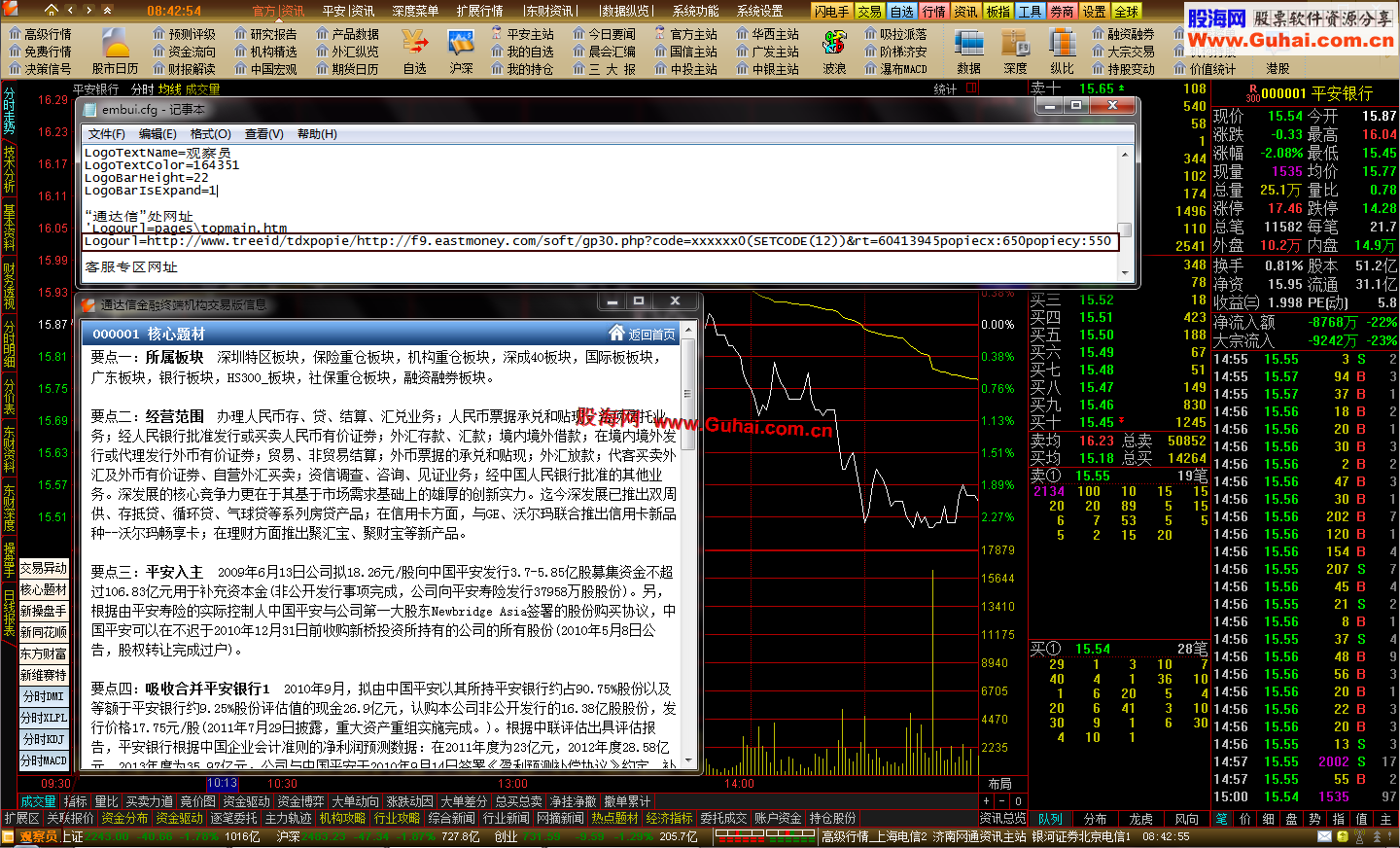Image resolution: width=1400 pixels, height=848 pixels.
Task: Click the 10:13 time marker on axis
Action: tap(223, 784)
